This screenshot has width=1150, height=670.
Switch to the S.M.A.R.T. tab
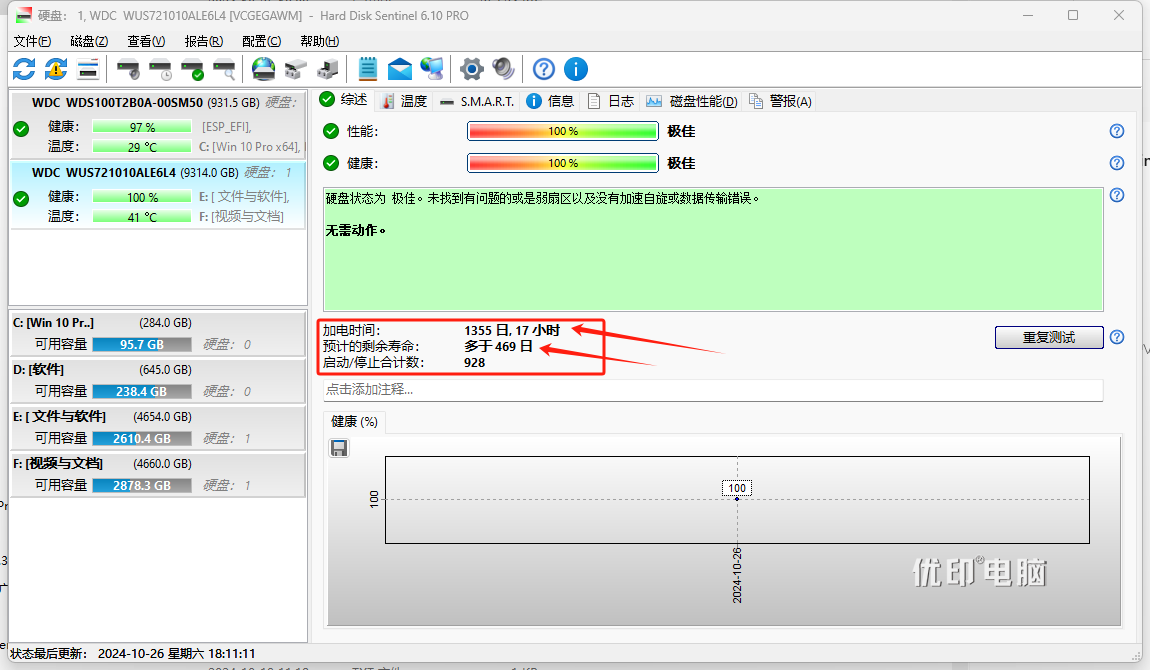point(477,101)
